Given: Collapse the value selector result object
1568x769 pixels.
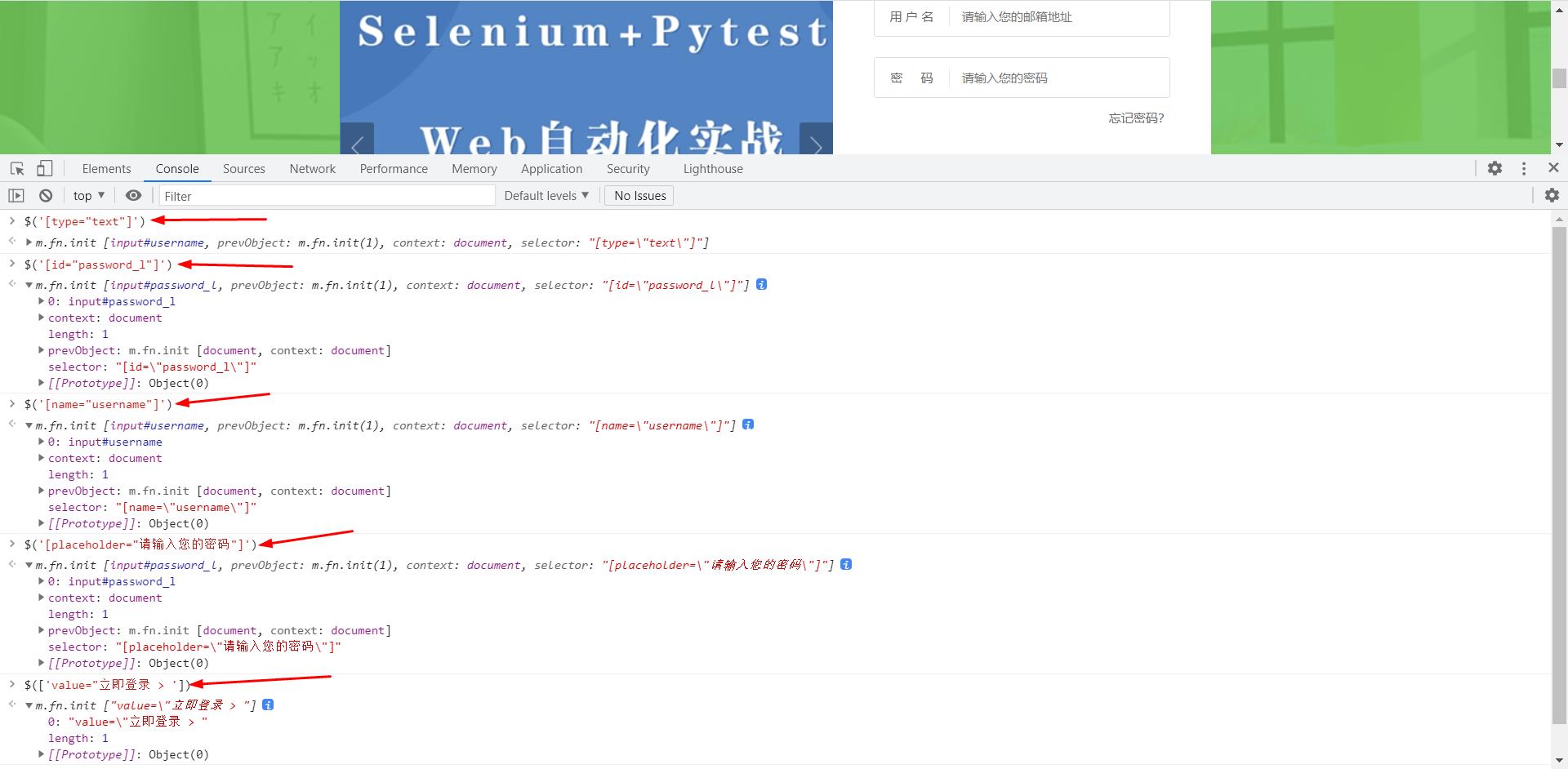Looking at the screenshot, I should click(29, 705).
